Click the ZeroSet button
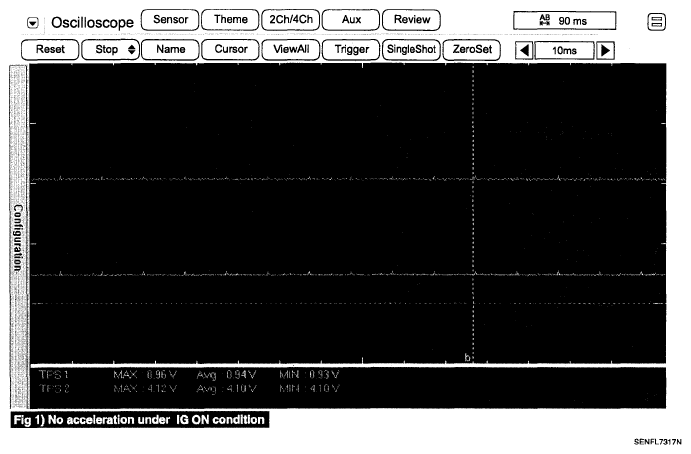The image size is (691, 454). point(472,49)
